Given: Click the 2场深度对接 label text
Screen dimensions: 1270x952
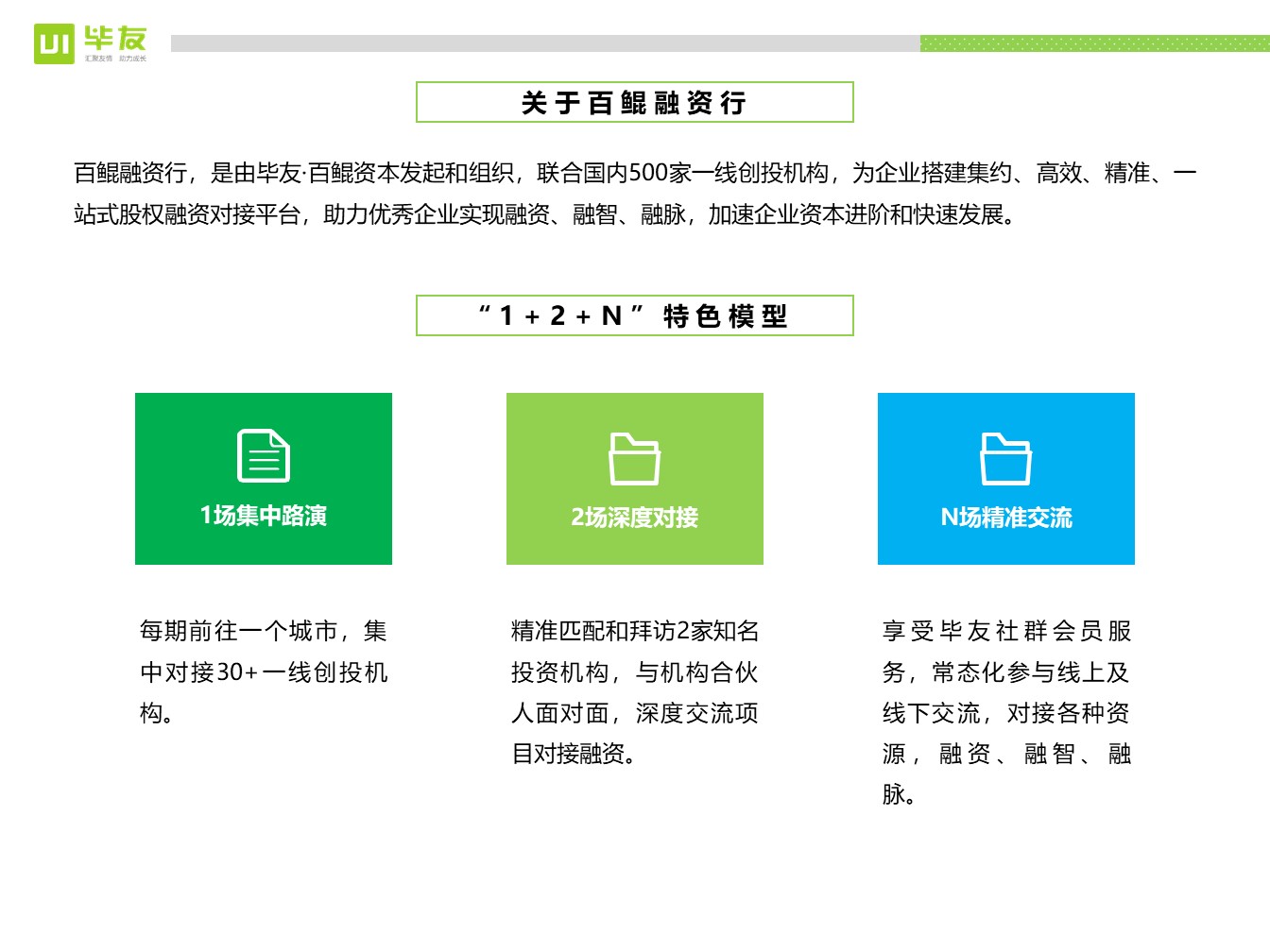Looking at the screenshot, I should click(635, 518).
